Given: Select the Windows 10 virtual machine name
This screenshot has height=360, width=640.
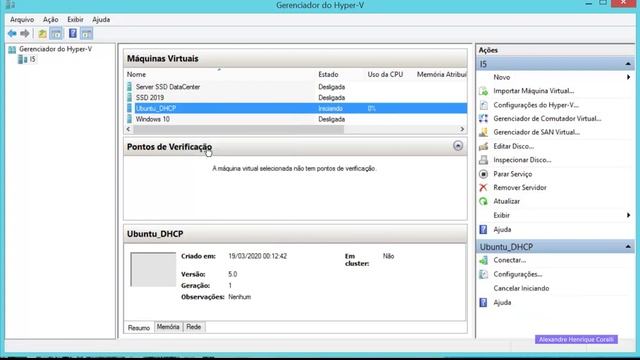Looking at the screenshot, I should pos(153,119).
